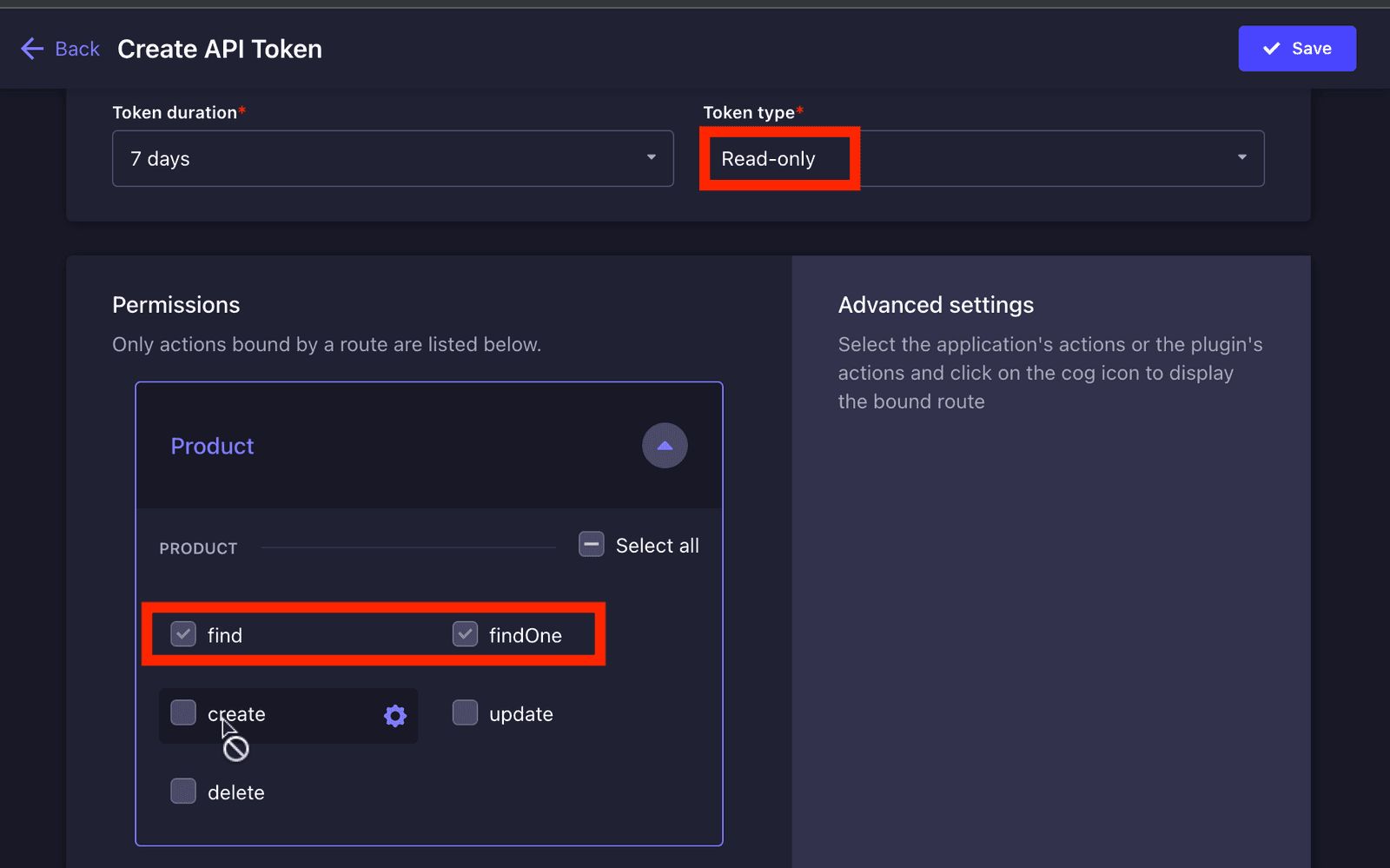Click the delete label text
Image resolution: width=1390 pixels, height=868 pixels.
[x=236, y=792]
